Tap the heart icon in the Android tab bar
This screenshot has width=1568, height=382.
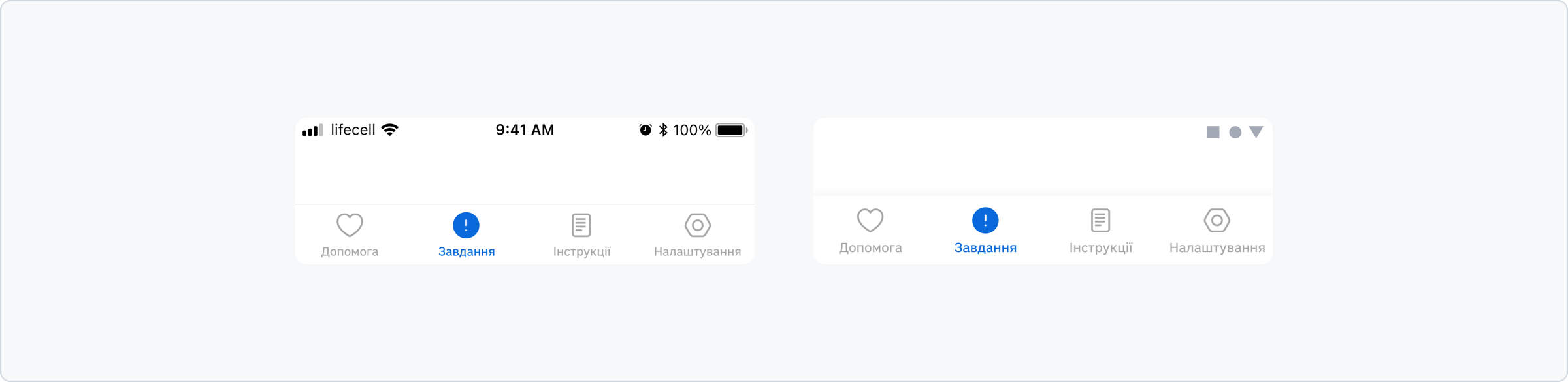tap(870, 220)
